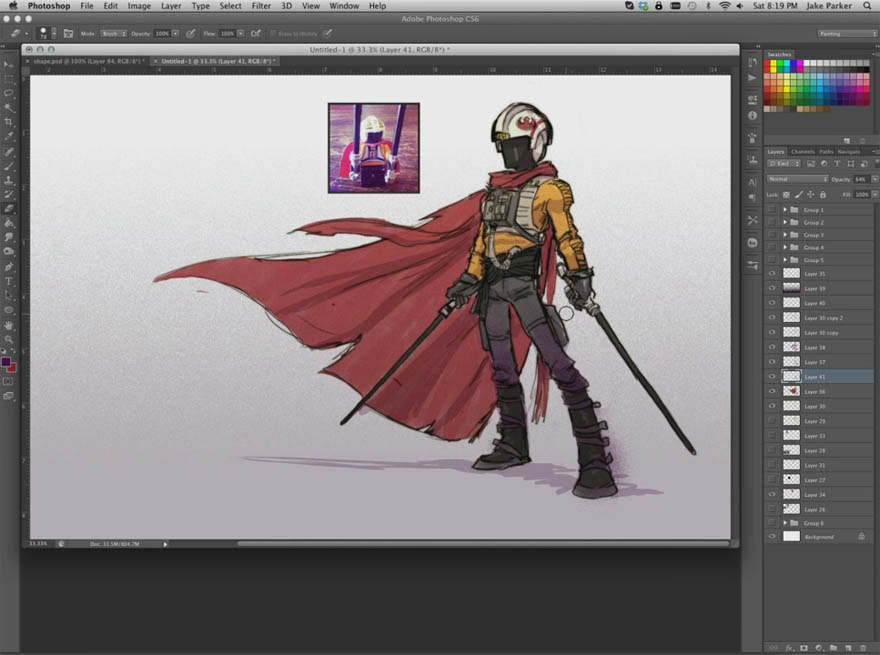880x655 pixels.
Task: Expand Group 1 folder arrow
Action: click(785, 209)
